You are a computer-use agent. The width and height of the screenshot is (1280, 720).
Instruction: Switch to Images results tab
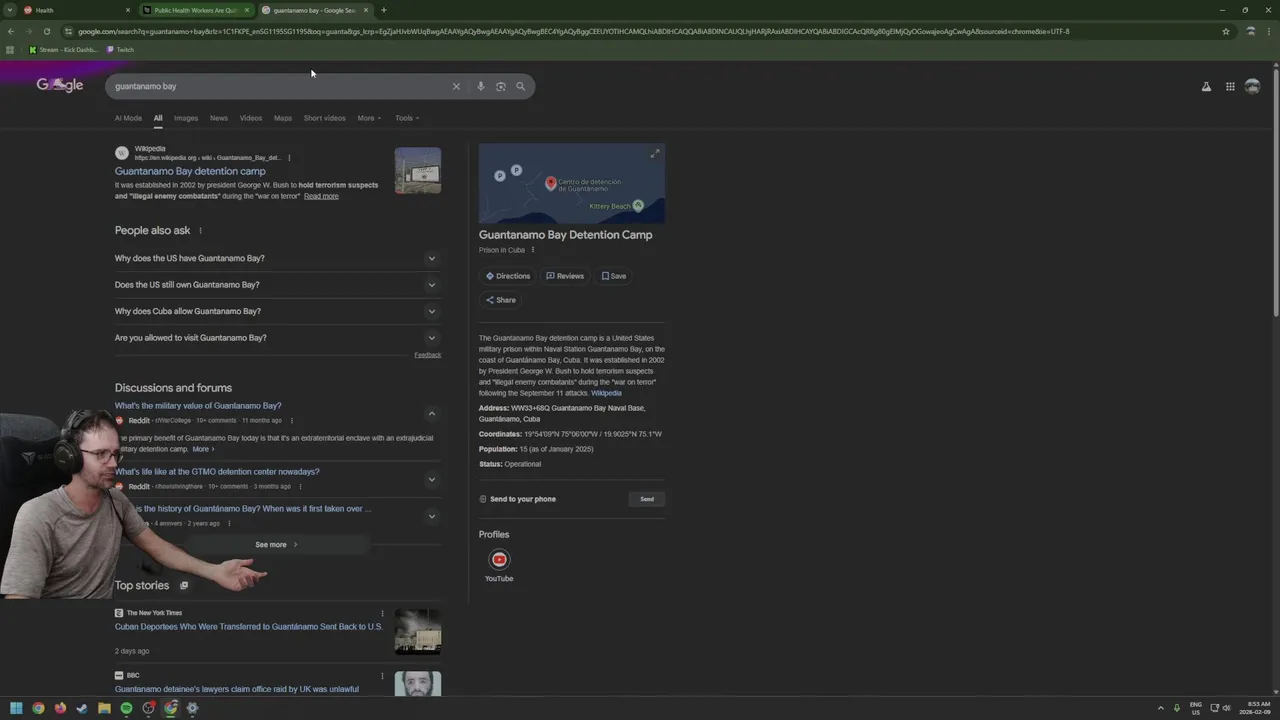pyautogui.click(x=186, y=118)
